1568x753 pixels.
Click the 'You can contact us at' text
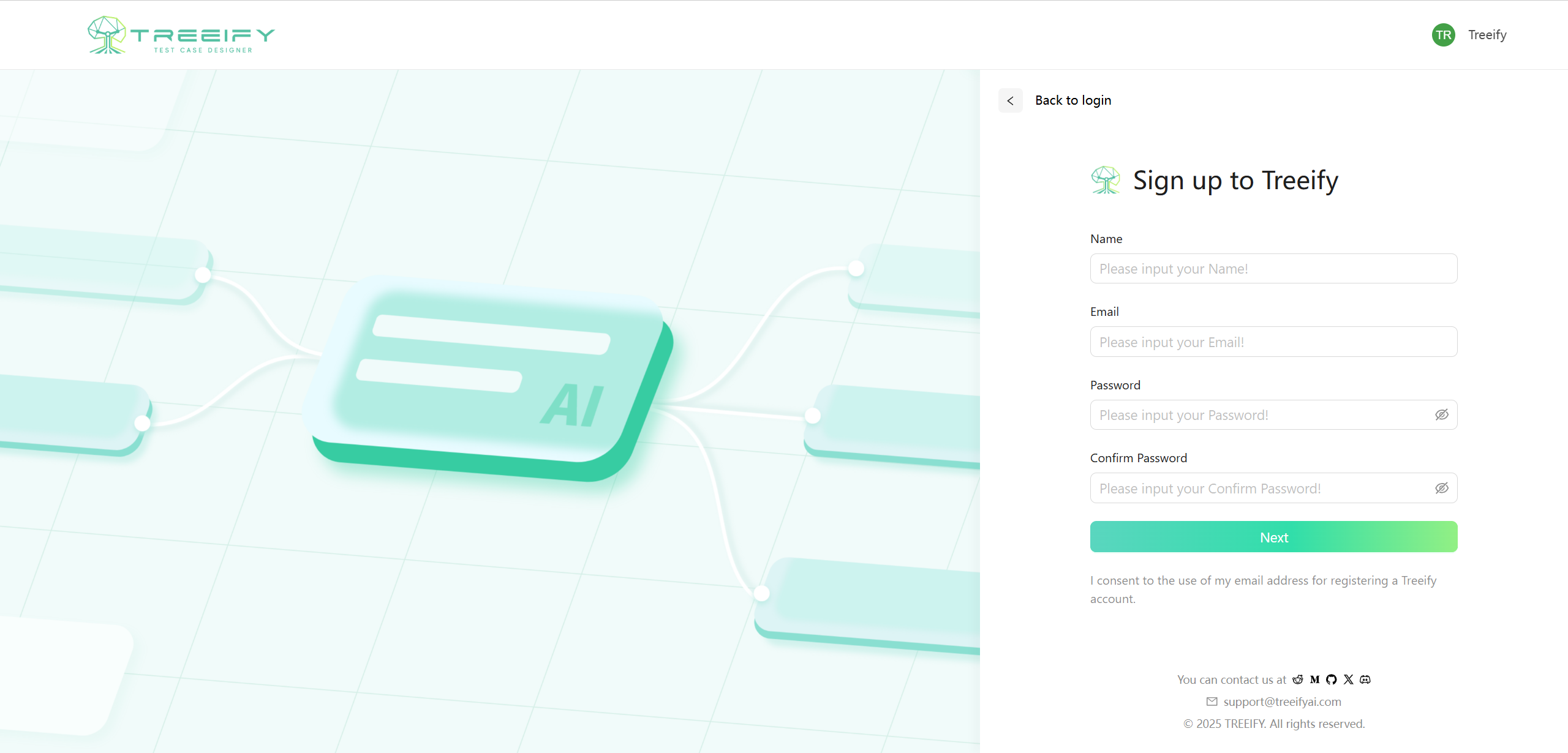(1231, 680)
